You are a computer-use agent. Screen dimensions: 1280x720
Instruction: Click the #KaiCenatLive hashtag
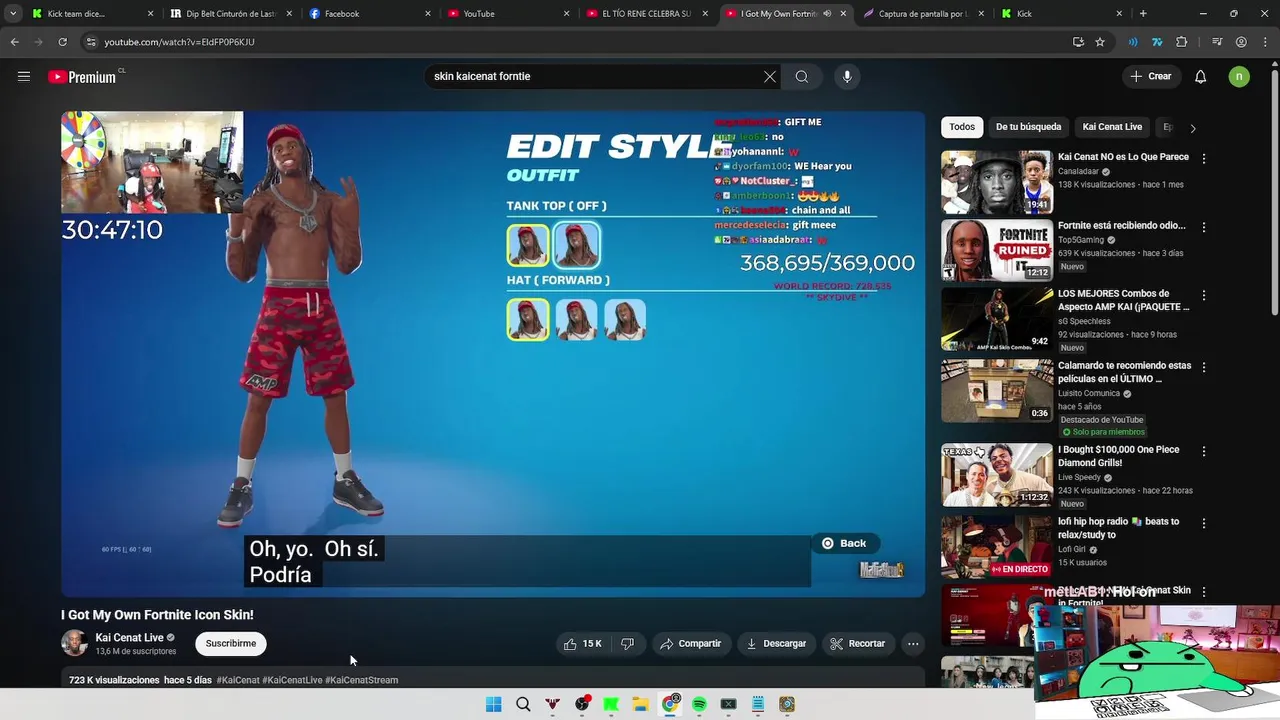click(x=292, y=680)
